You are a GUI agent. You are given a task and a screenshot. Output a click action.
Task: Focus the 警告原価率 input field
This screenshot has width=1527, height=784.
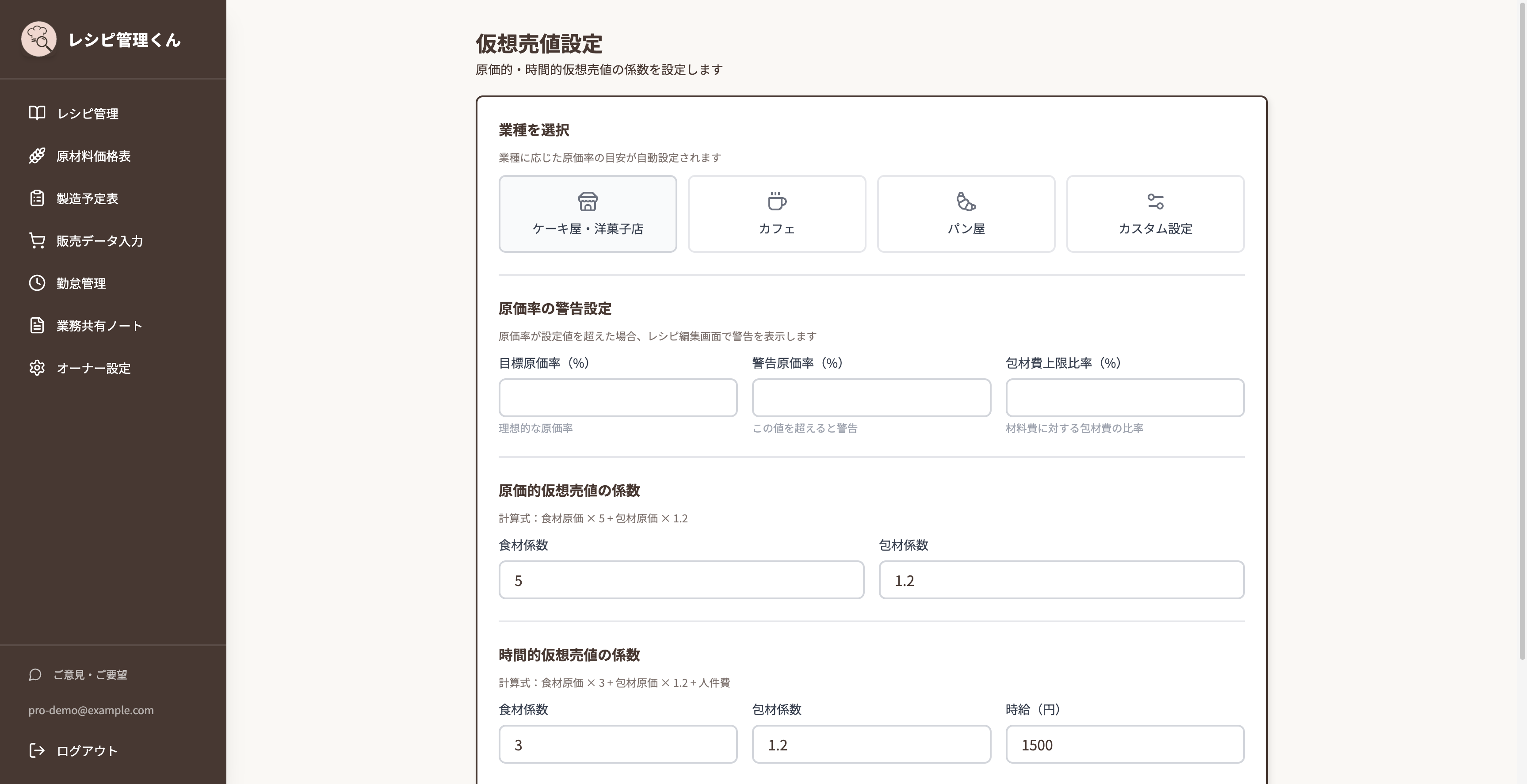click(x=871, y=398)
